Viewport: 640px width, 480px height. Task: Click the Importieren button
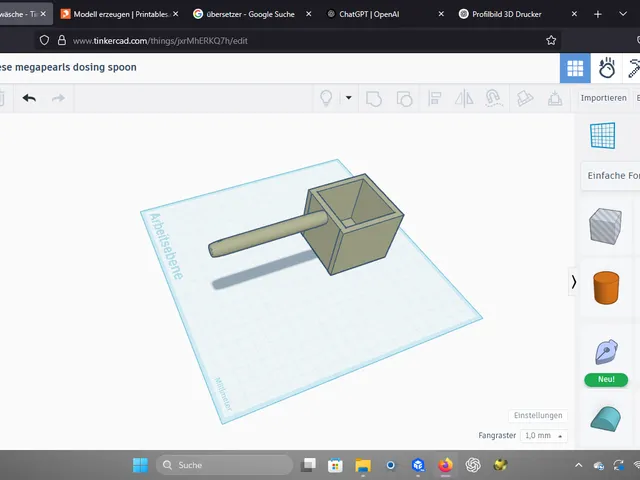click(x=603, y=98)
